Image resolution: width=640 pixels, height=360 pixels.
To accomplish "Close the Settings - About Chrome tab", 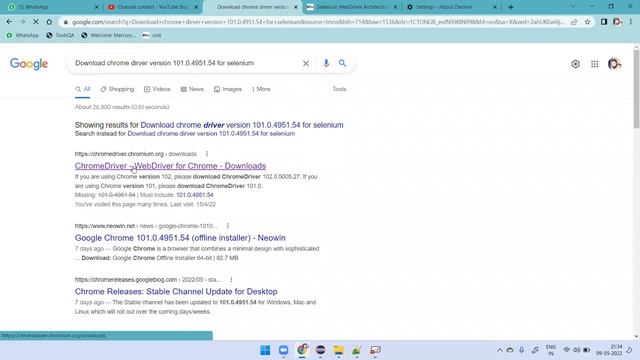I will click(495, 7).
